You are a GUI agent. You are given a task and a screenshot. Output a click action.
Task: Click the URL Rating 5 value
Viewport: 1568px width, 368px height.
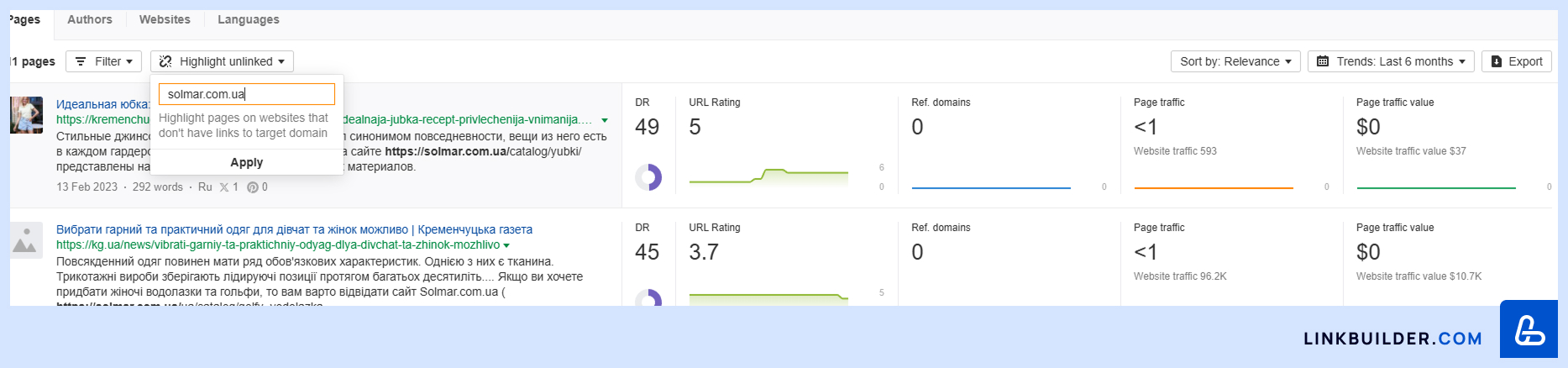click(695, 127)
